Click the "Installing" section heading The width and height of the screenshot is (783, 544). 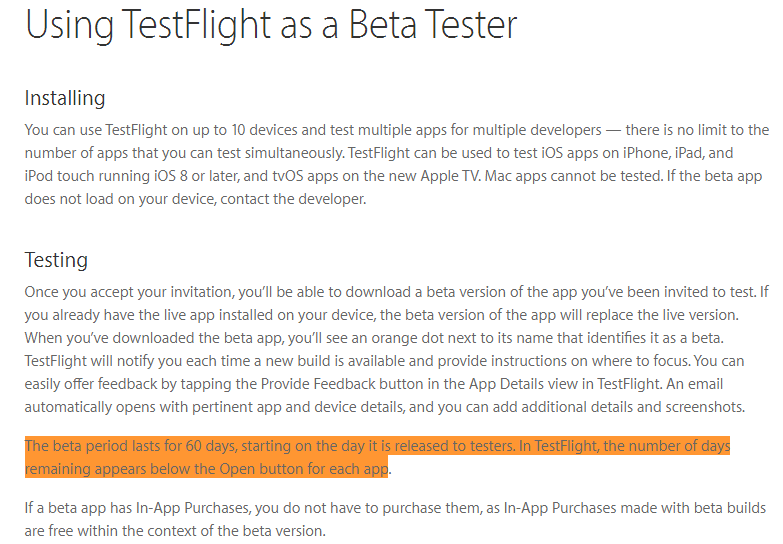pyautogui.click(x=65, y=99)
